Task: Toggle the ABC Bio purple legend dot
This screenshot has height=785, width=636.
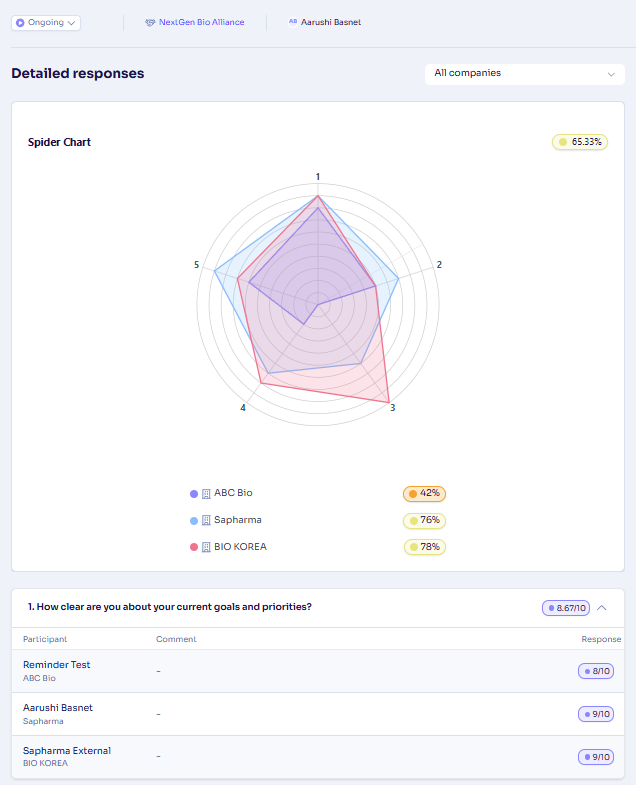Action: pyautogui.click(x=194, y=494)
